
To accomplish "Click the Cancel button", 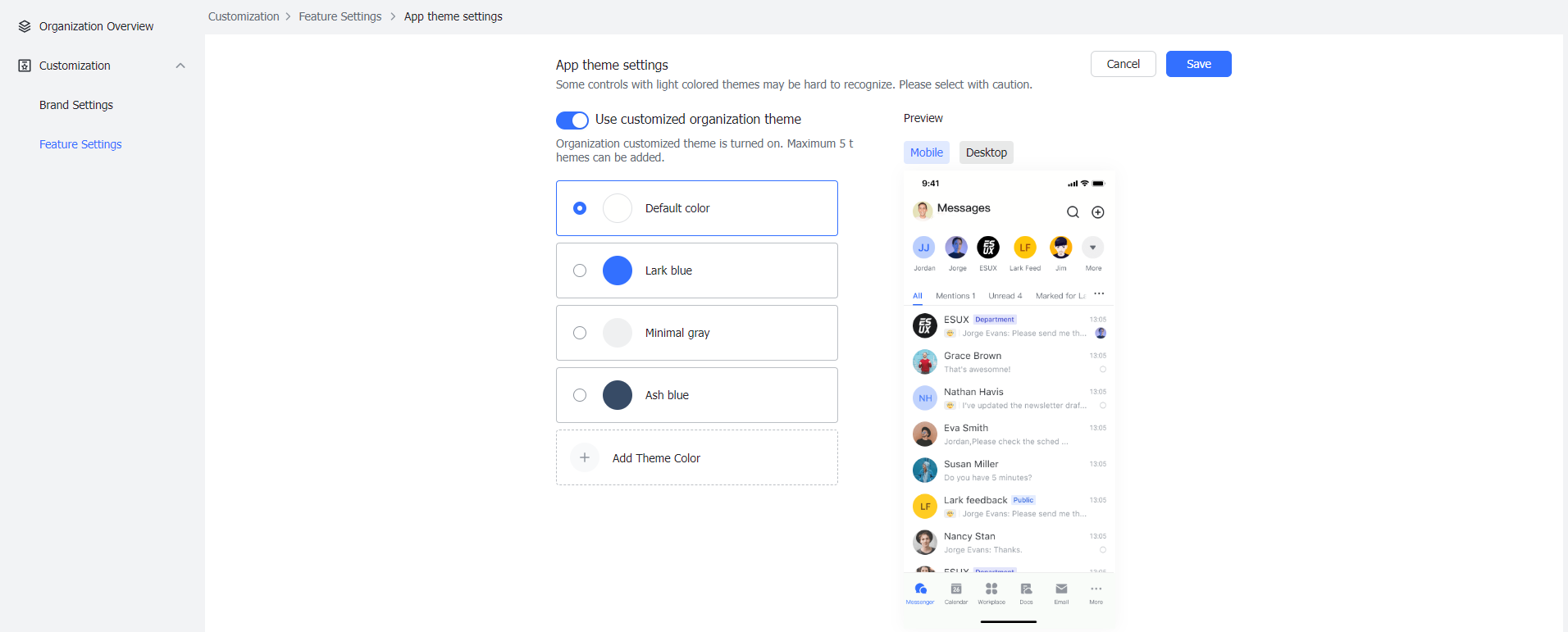I will click(x=1124, y=64).
